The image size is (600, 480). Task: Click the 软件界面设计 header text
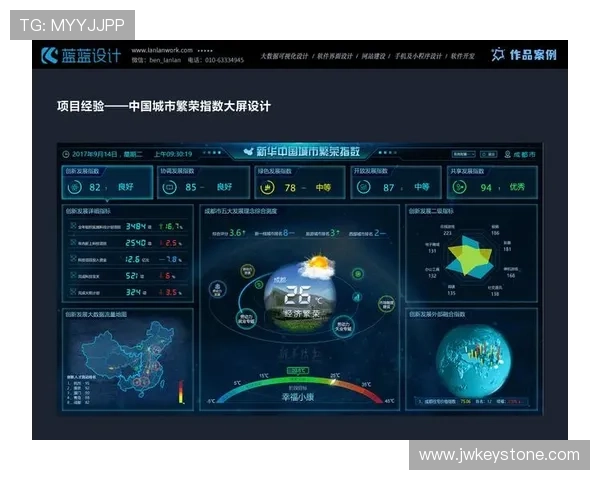pyautogui.click(x=334, y=56)
